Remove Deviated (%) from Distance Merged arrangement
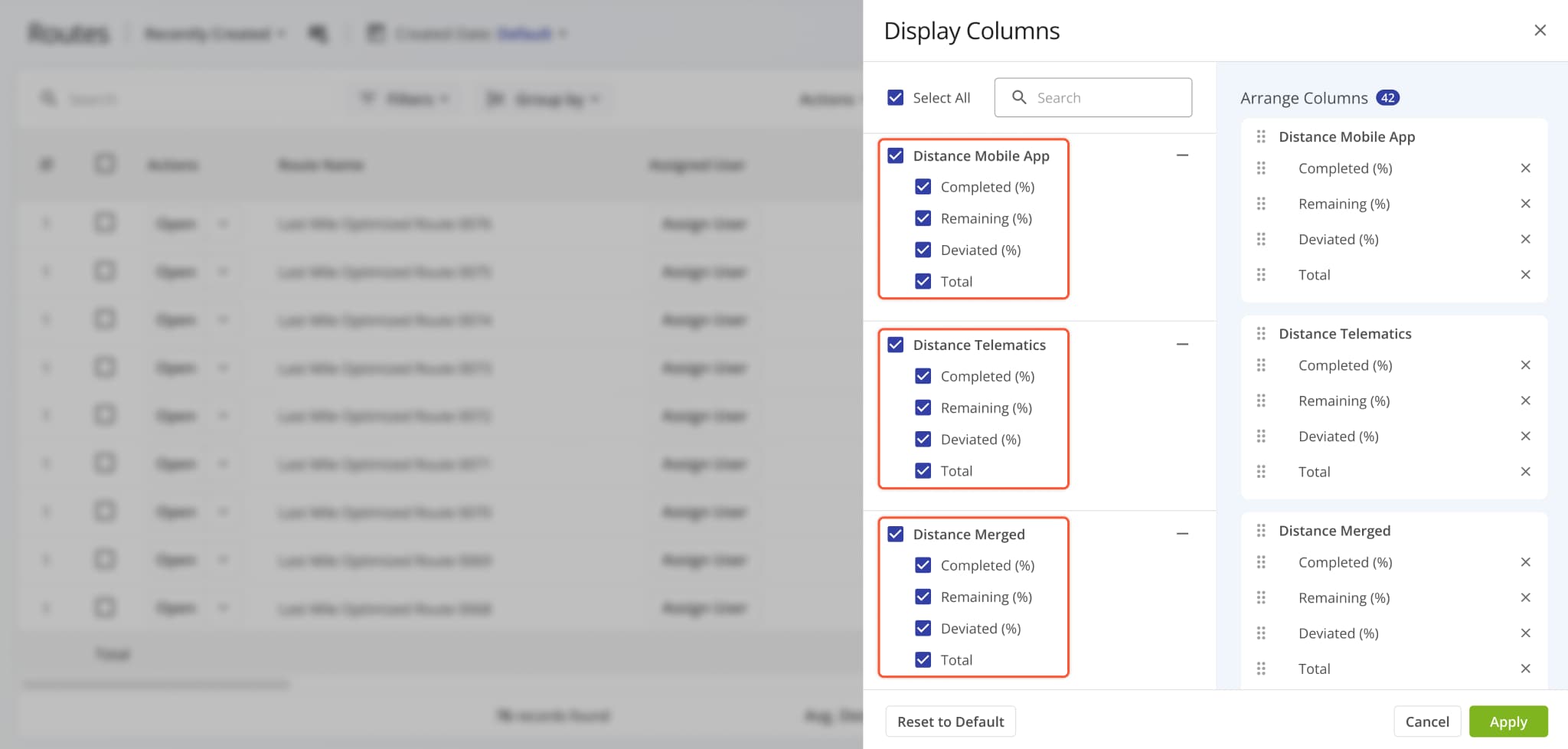 pos(1525,633)
